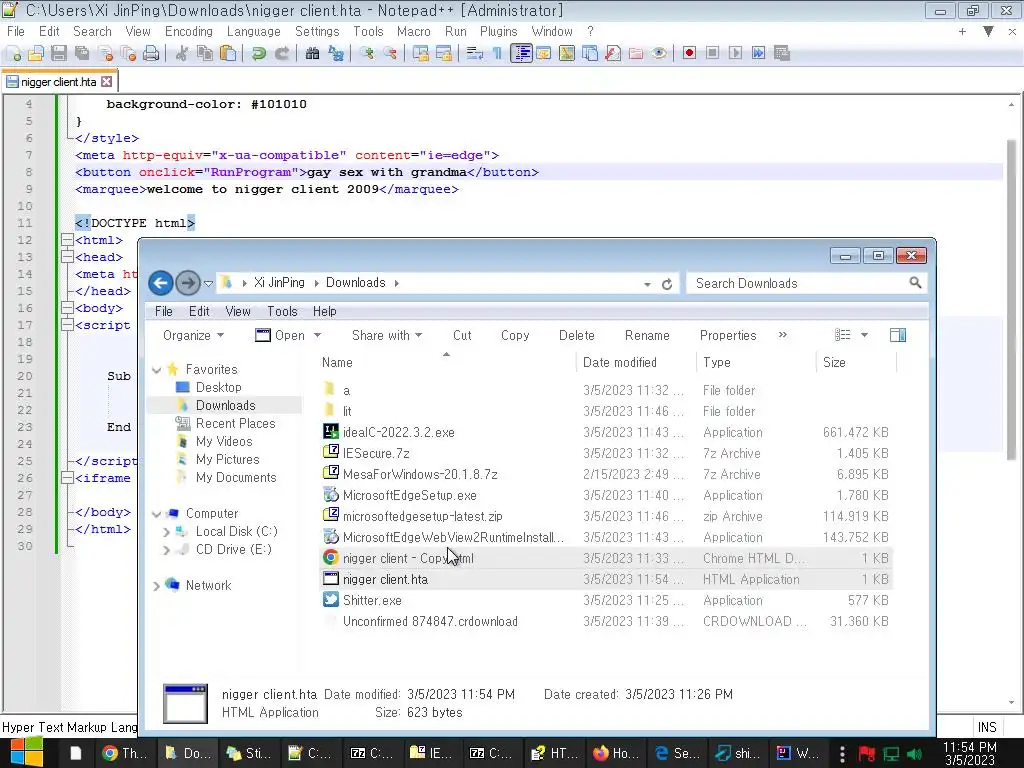Viewport: 1024px width, 768px height.
Task: Collapse the head fold marker on line 13
Action: pos(67,257)
